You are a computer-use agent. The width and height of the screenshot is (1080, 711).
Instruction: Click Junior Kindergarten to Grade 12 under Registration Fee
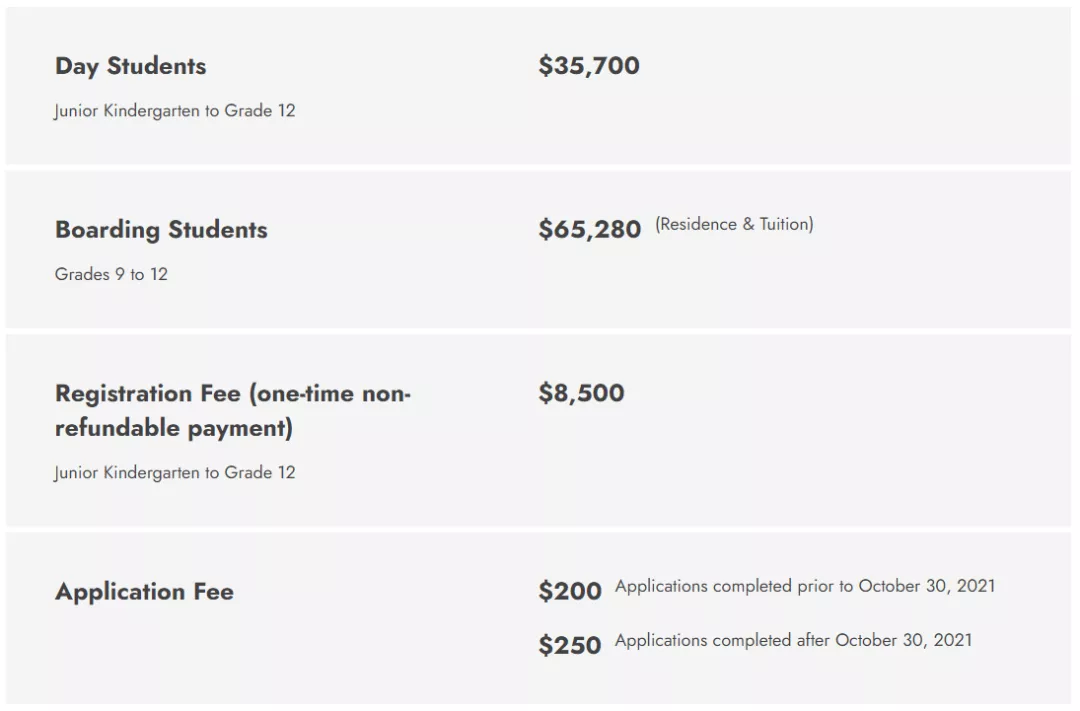175,473
